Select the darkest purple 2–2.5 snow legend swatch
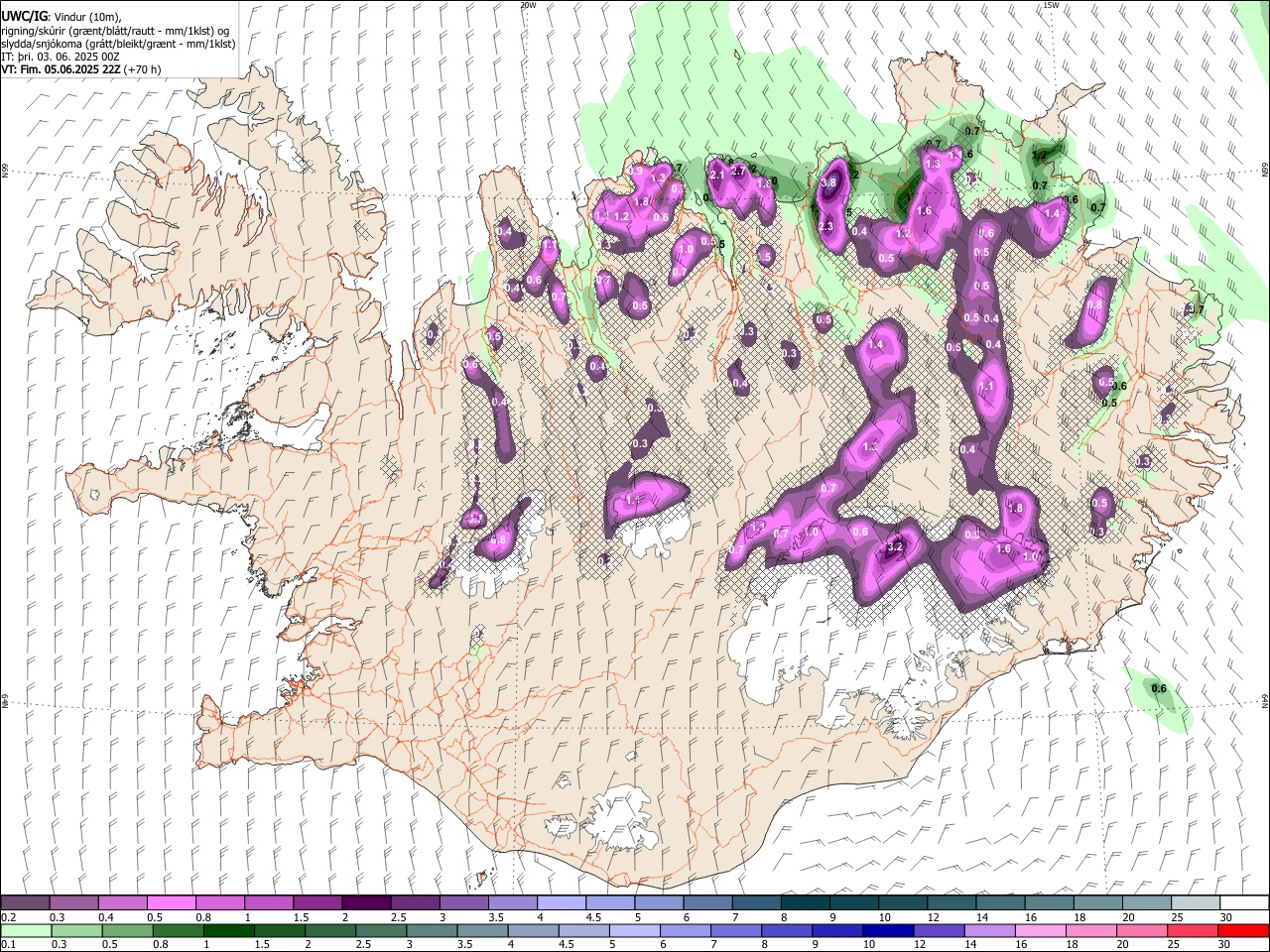Screen dimensions: 1270x952 [366, 903]
